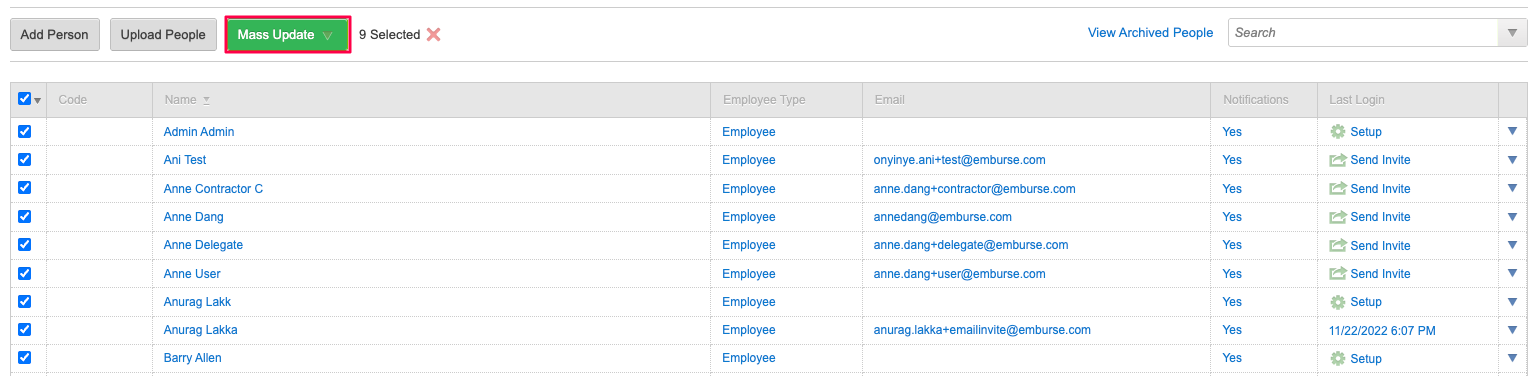Click Send Invite icon for Ani Test
Image resolution: width=1535 pixels, height=376 pixels.
(x=1337, y=160)
